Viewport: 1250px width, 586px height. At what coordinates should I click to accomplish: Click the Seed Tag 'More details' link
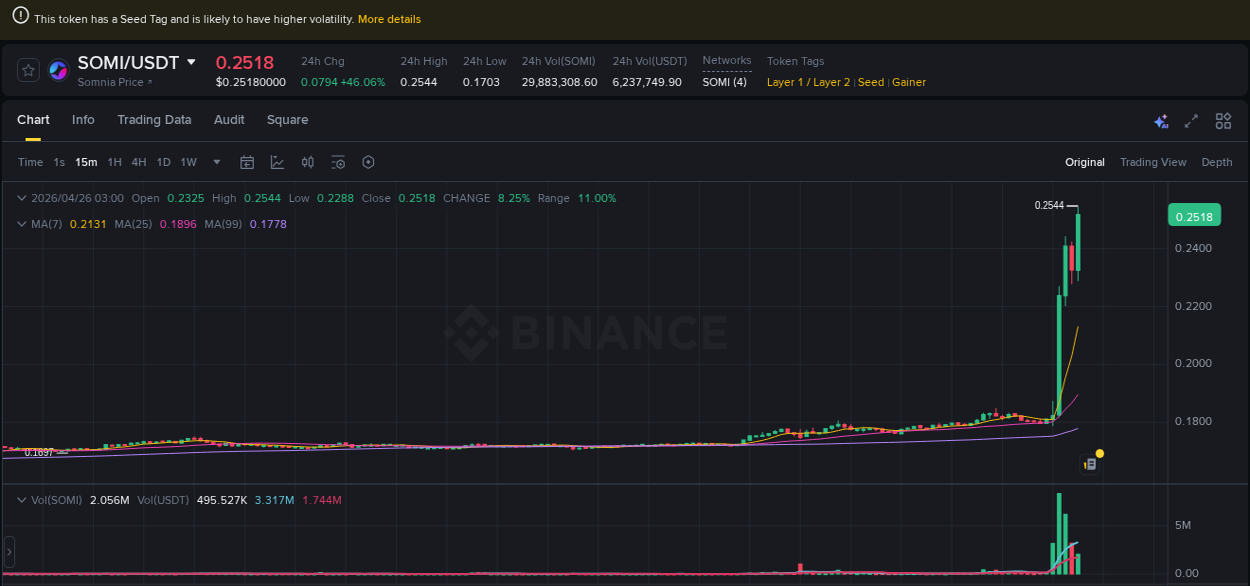tap(389, 19)
